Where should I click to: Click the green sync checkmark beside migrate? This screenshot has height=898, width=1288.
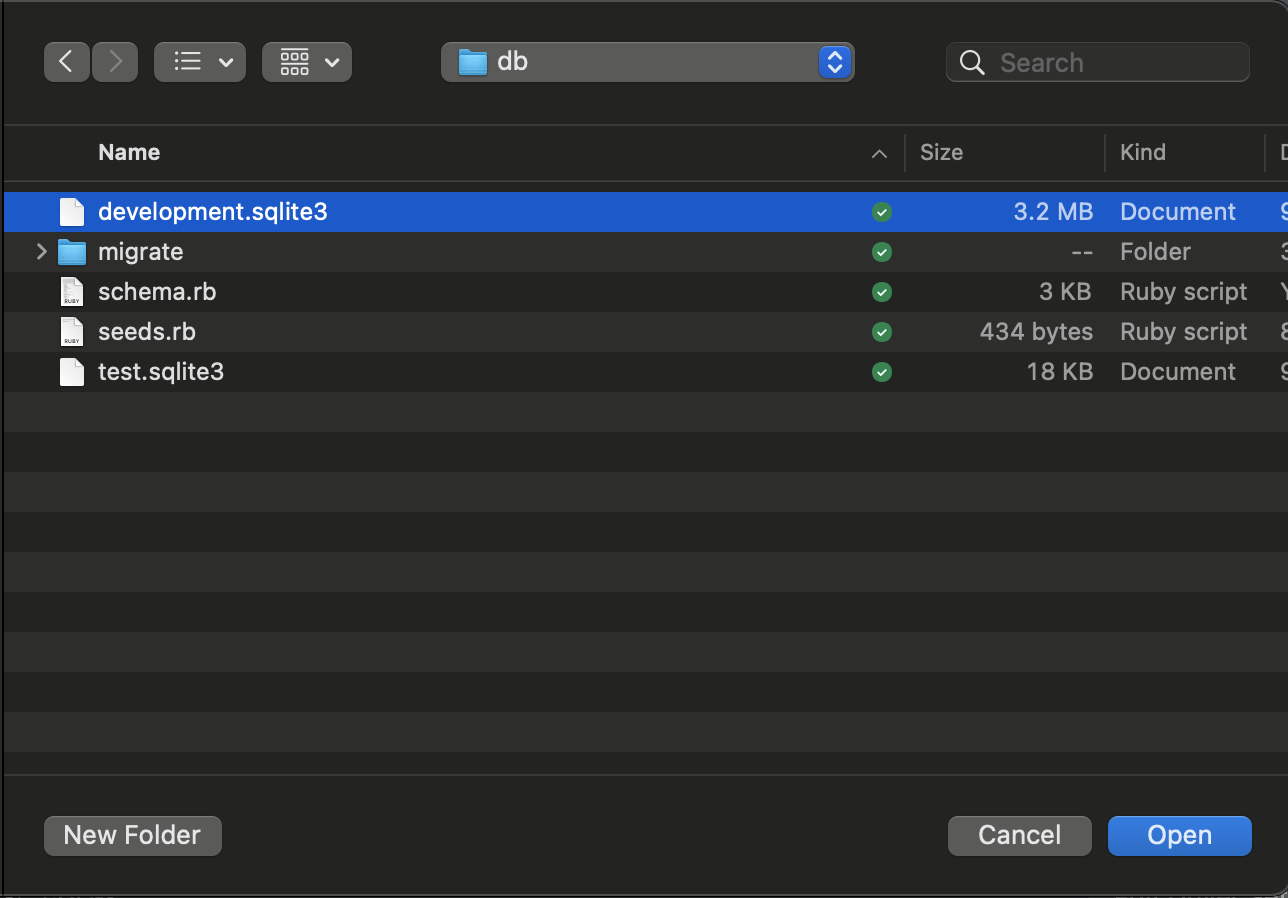[x=881, y=252]
